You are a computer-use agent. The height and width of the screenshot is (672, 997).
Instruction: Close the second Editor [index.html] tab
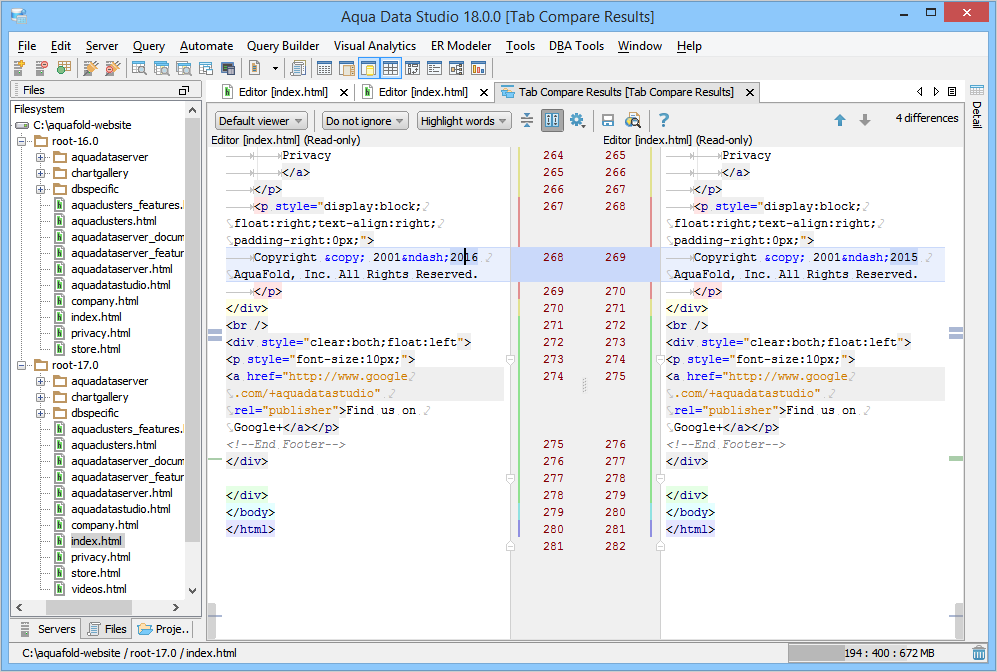[484, 92]
